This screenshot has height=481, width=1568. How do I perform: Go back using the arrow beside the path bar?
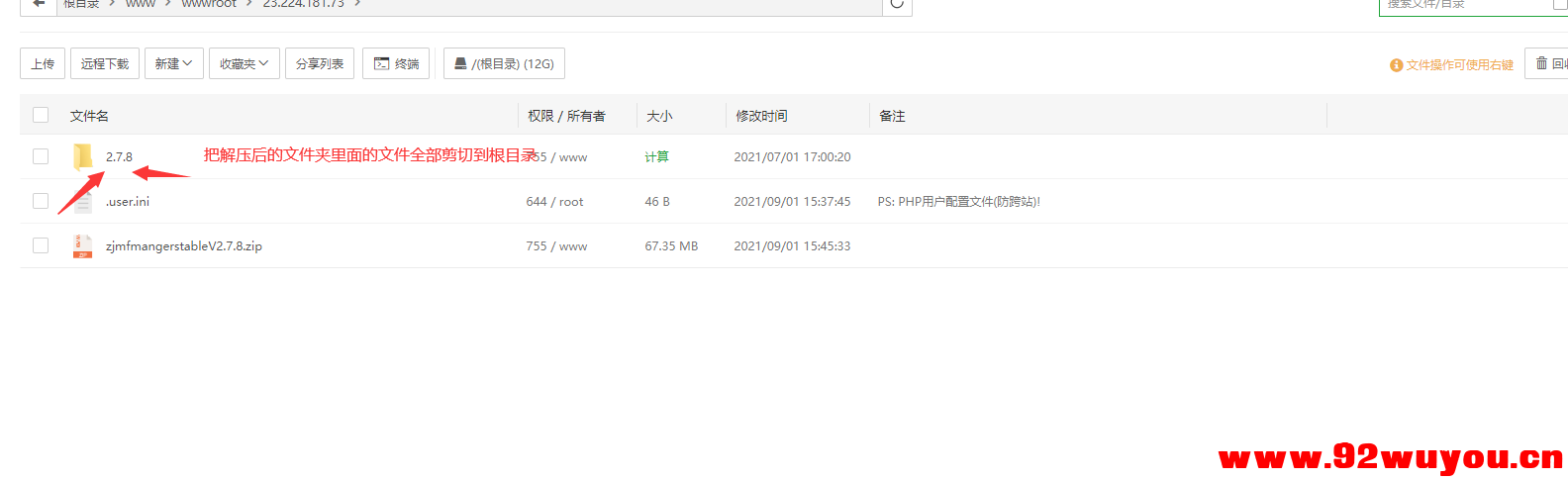click(x=39, y=4)
